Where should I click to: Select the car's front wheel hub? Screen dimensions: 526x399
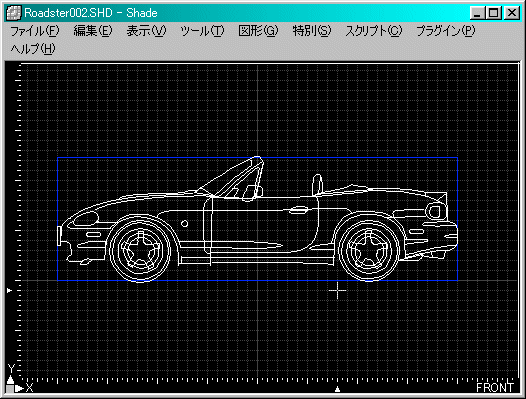(141, 249)
